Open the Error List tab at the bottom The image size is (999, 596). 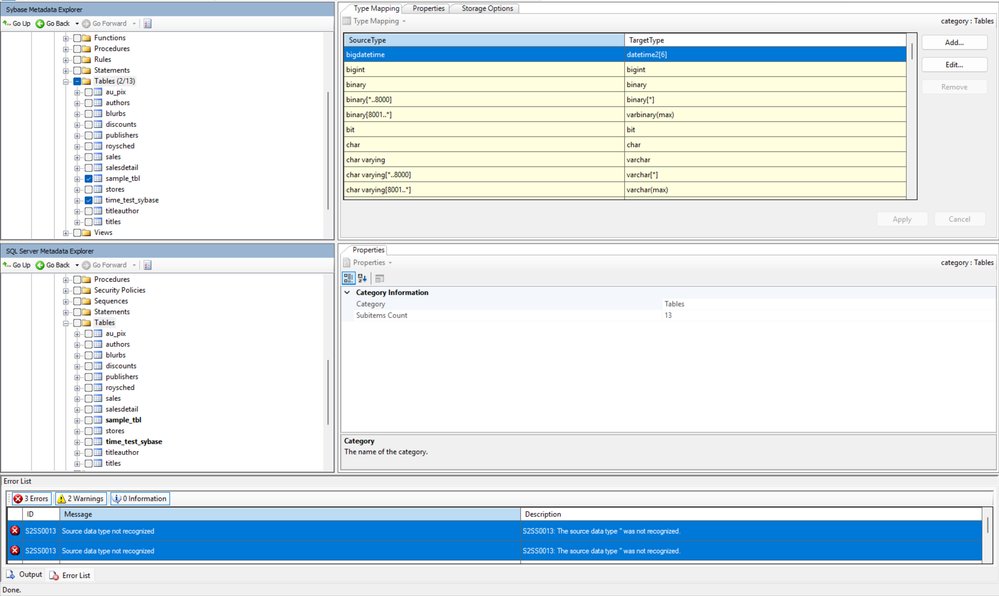[x=75, y=574]
